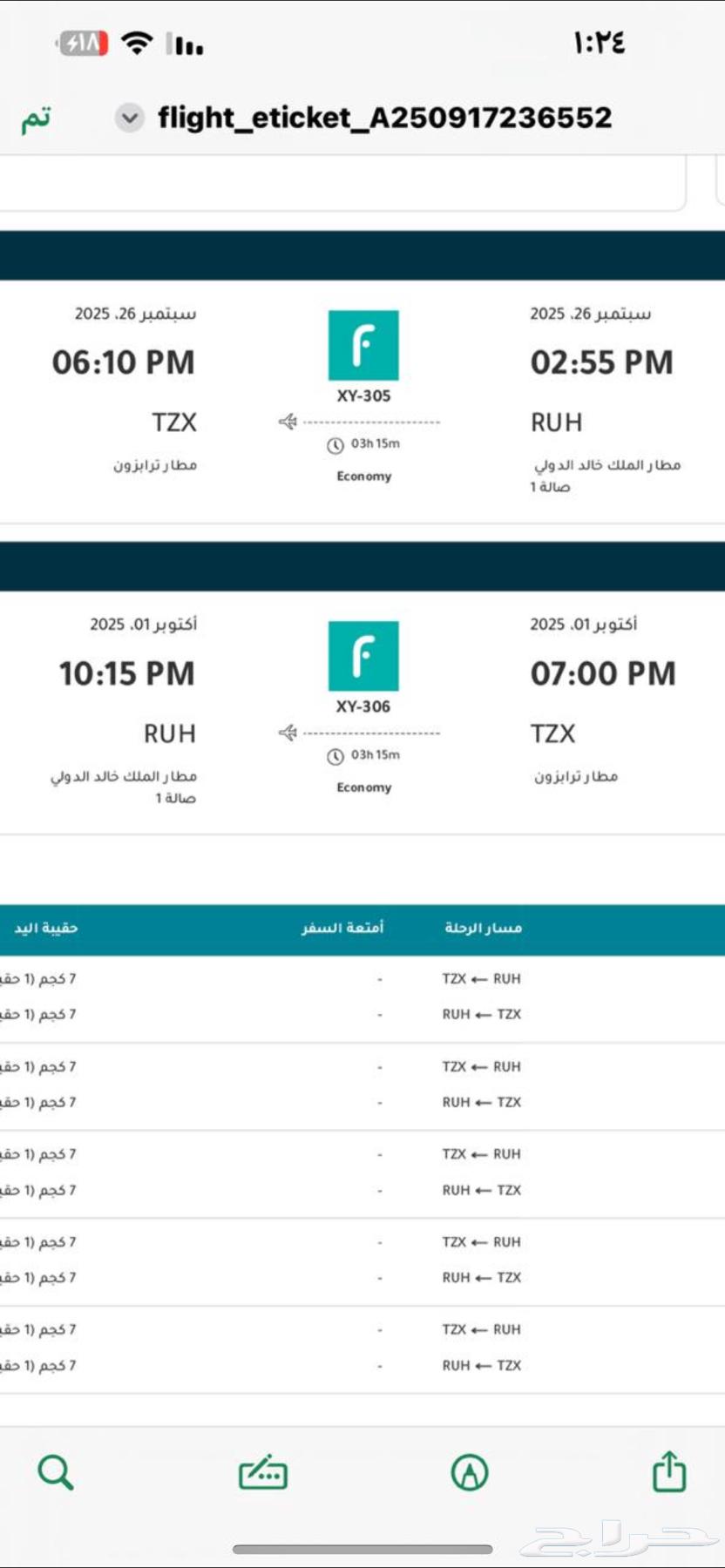The image size is (725, 1568).
Task: Click the XY-306 flight number text
Action: pyautogui.click(x=363, y=706)
